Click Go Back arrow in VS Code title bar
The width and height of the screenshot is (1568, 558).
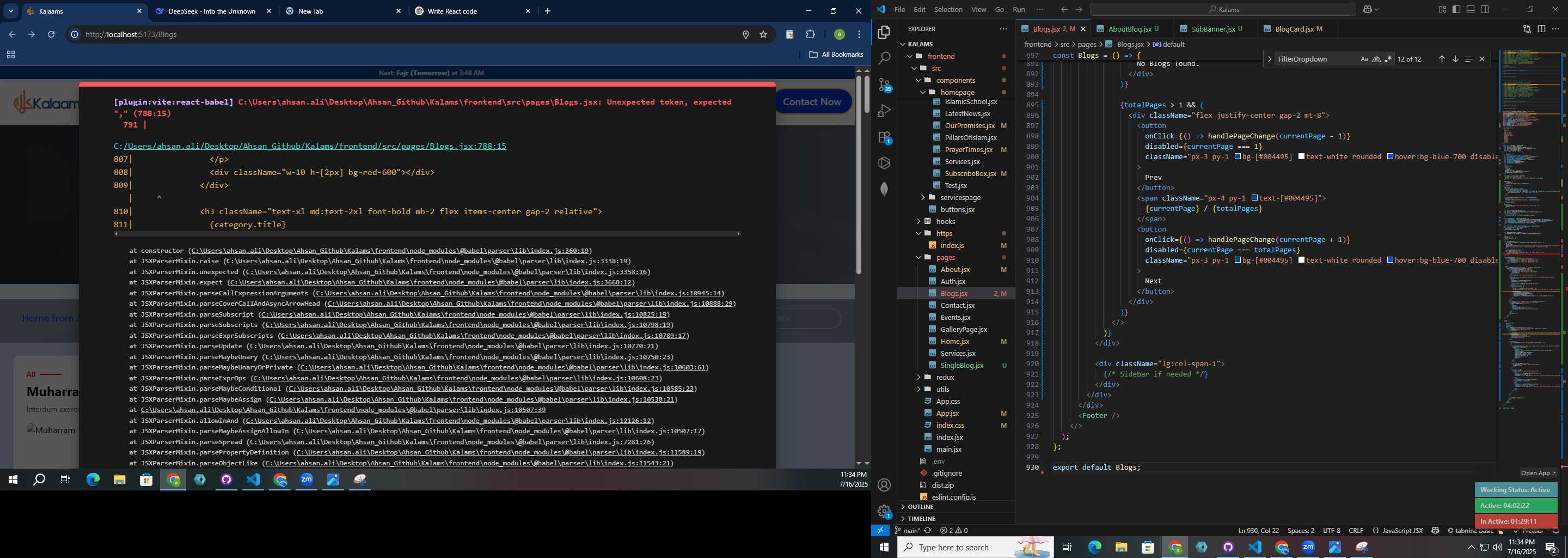point(1064,9)
